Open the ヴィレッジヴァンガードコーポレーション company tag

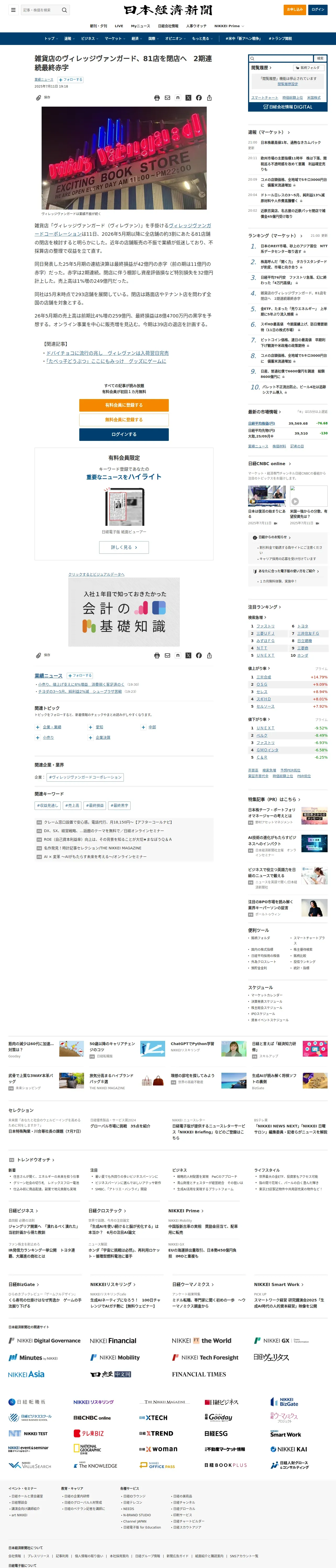tap(85, 777)
